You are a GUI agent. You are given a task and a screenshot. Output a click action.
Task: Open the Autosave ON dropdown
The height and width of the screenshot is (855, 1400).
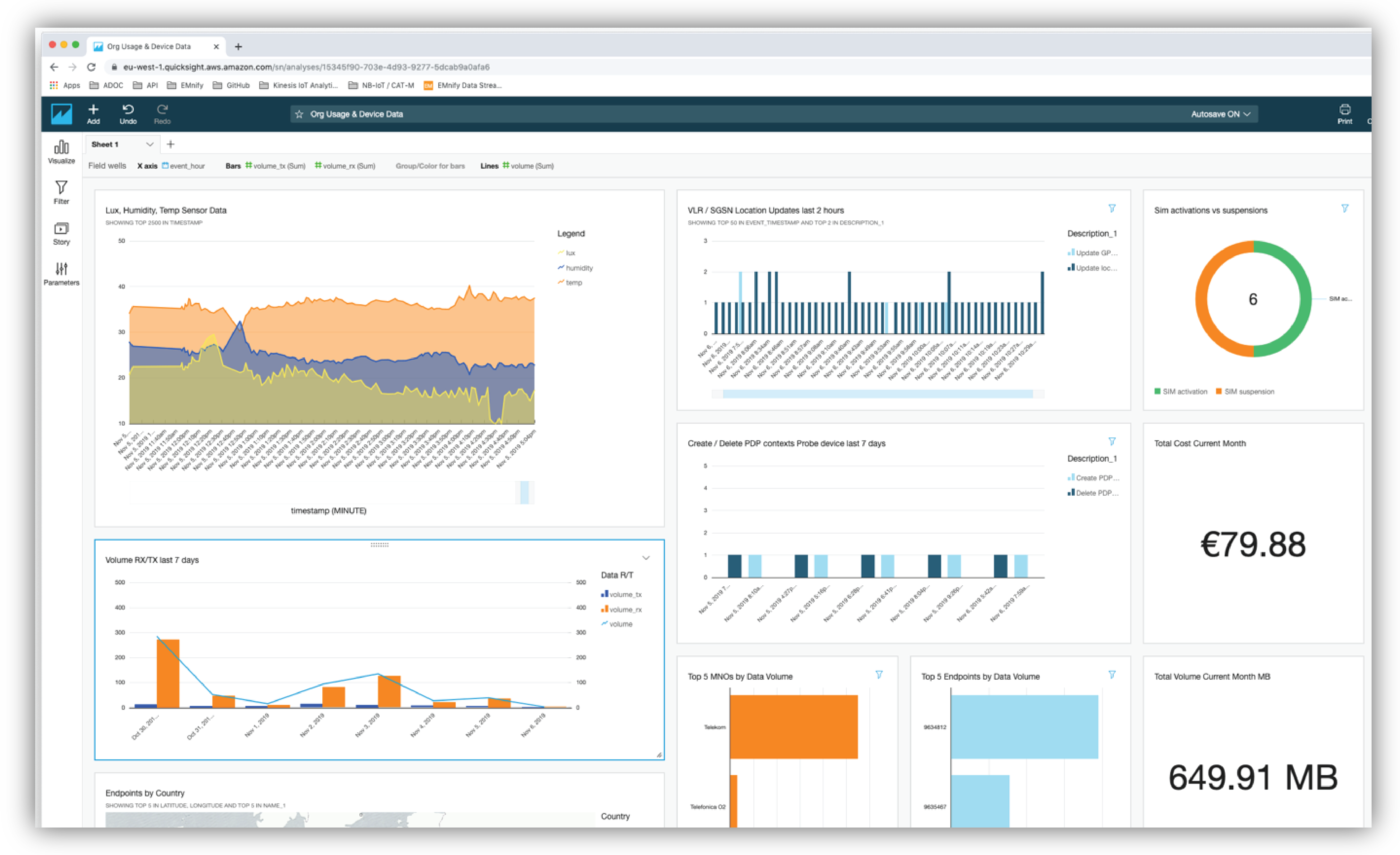[x=1221, y=114]
